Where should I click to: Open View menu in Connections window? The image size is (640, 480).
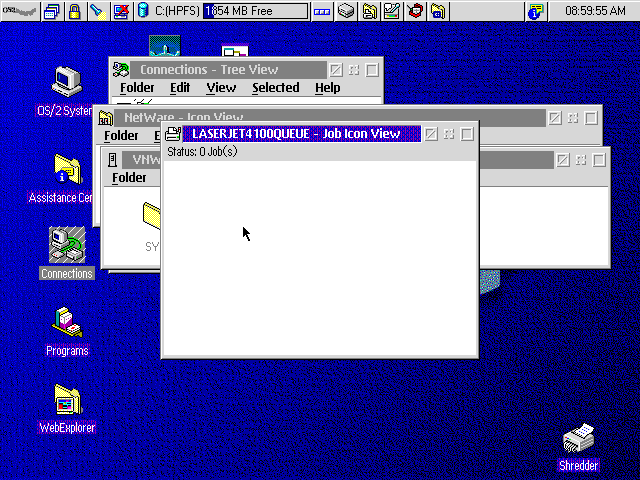click(x=221, y=88)
